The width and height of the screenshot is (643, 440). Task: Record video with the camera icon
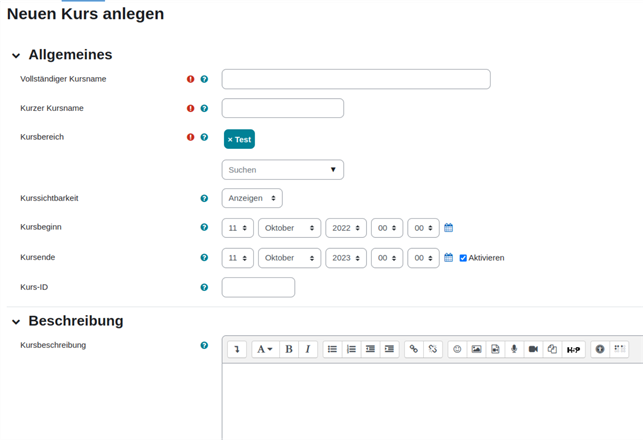[533, 349]
